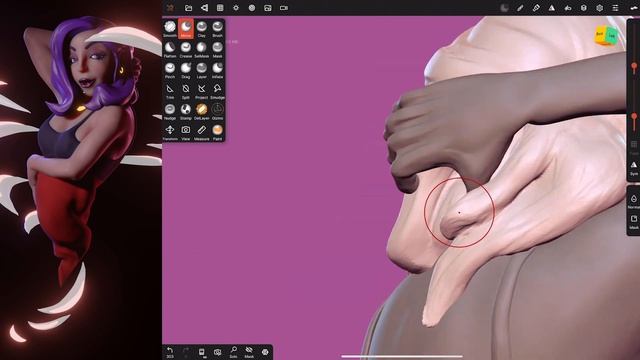Select the SelMask tool
This screenshot has height=360, width=640.
point(202,49)
